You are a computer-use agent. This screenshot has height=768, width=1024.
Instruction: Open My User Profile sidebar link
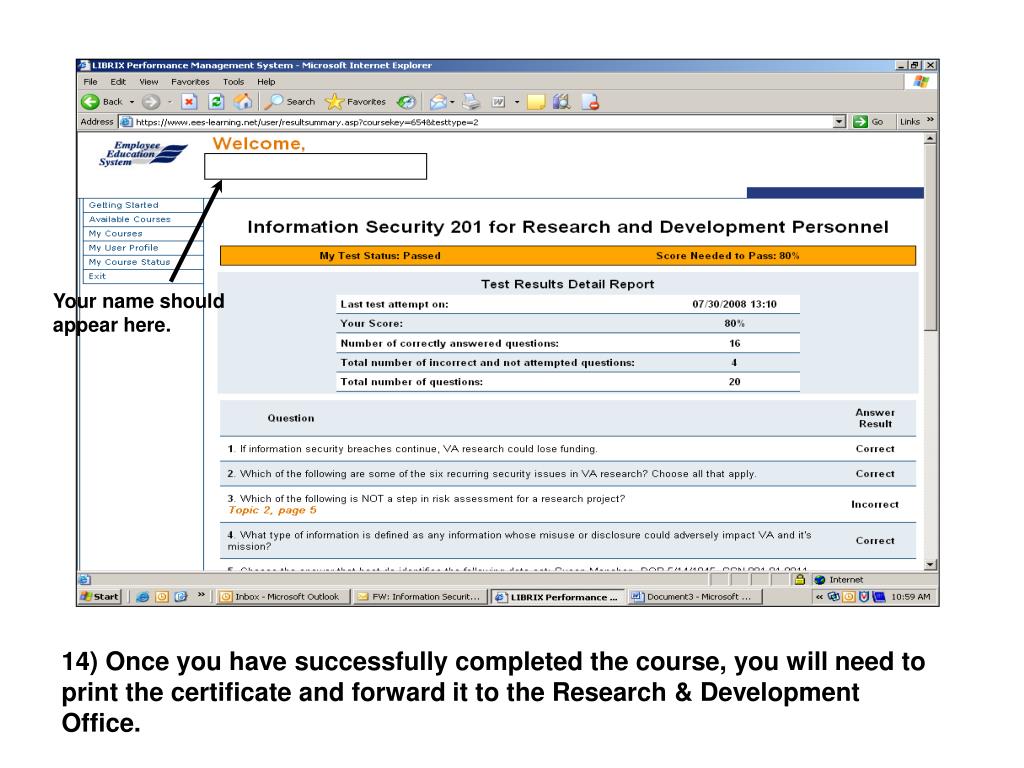(x=123, y=248)
